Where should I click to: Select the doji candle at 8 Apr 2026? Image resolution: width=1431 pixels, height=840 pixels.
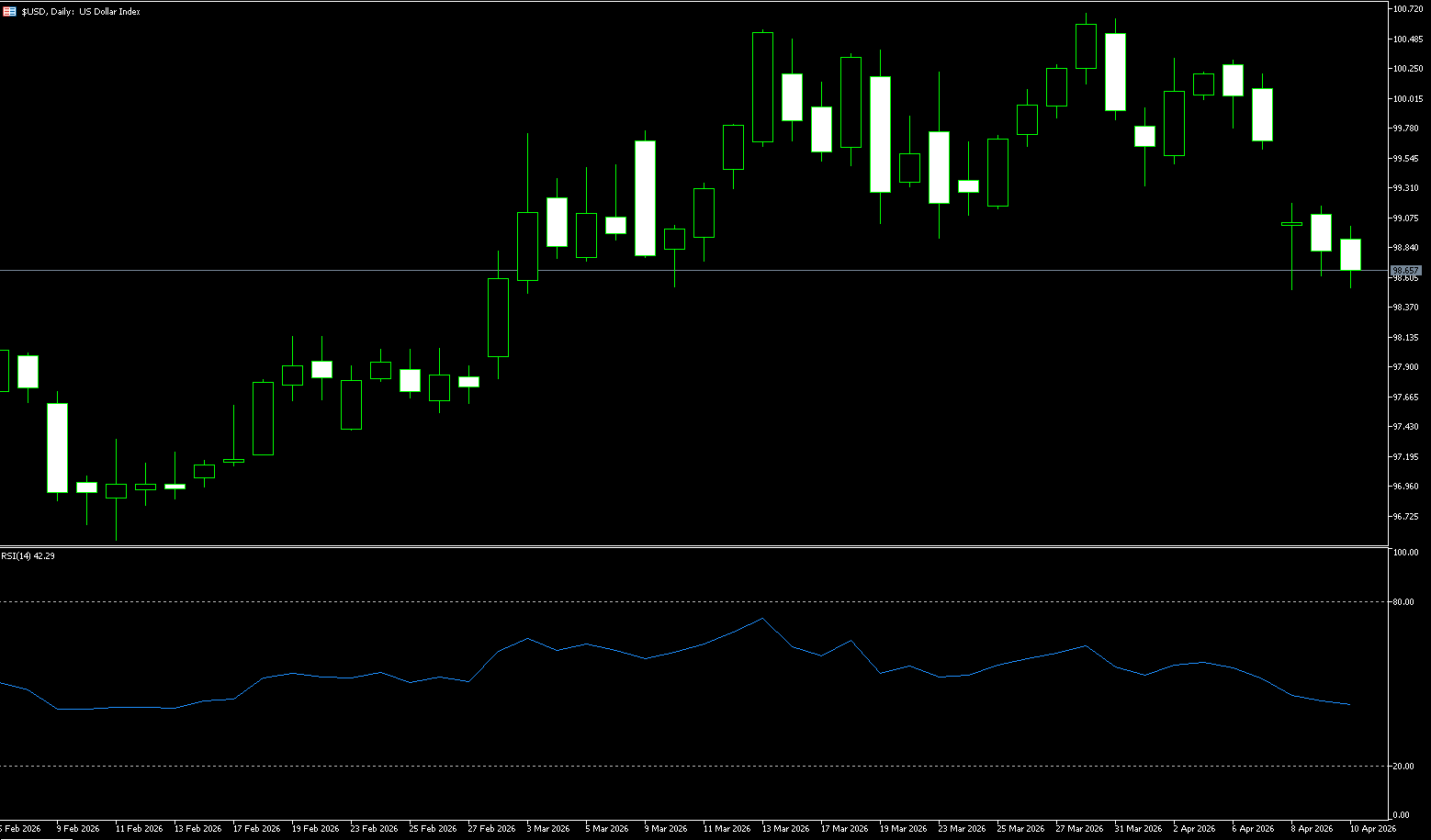(1291, 223)
